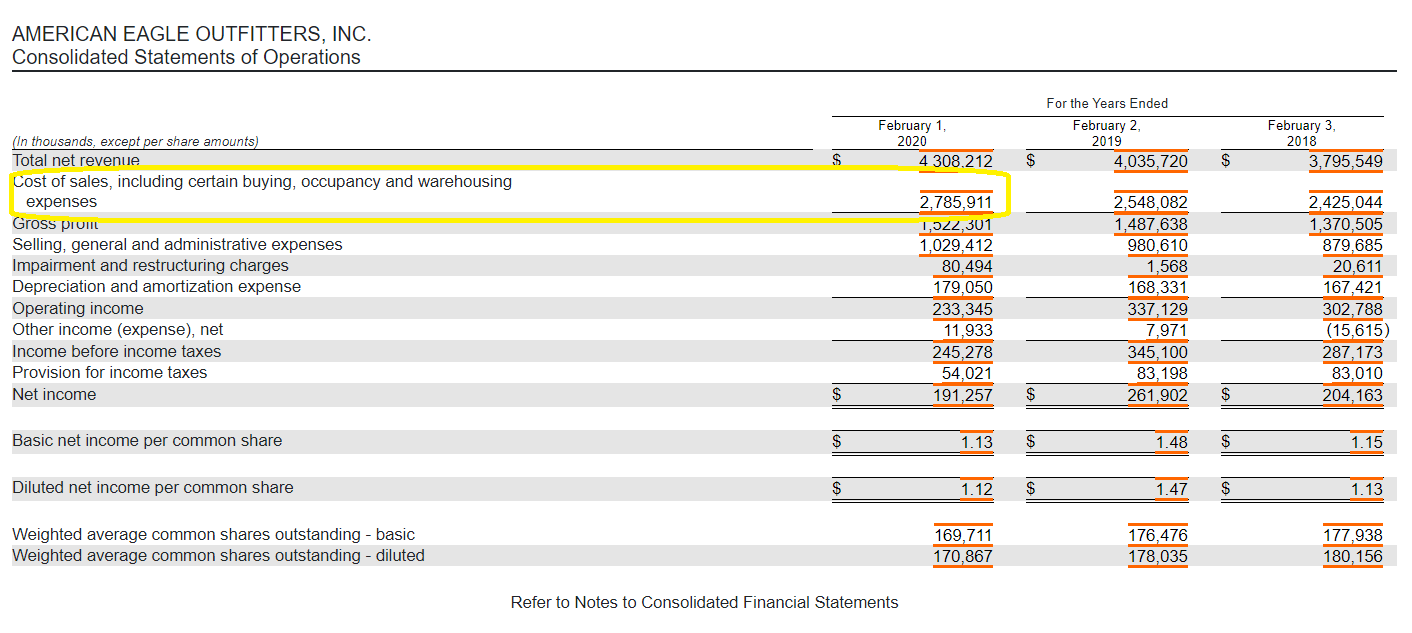Screen dimensions: 1412x633
Task: Click the Operating income row label
Action: [78, 309]
